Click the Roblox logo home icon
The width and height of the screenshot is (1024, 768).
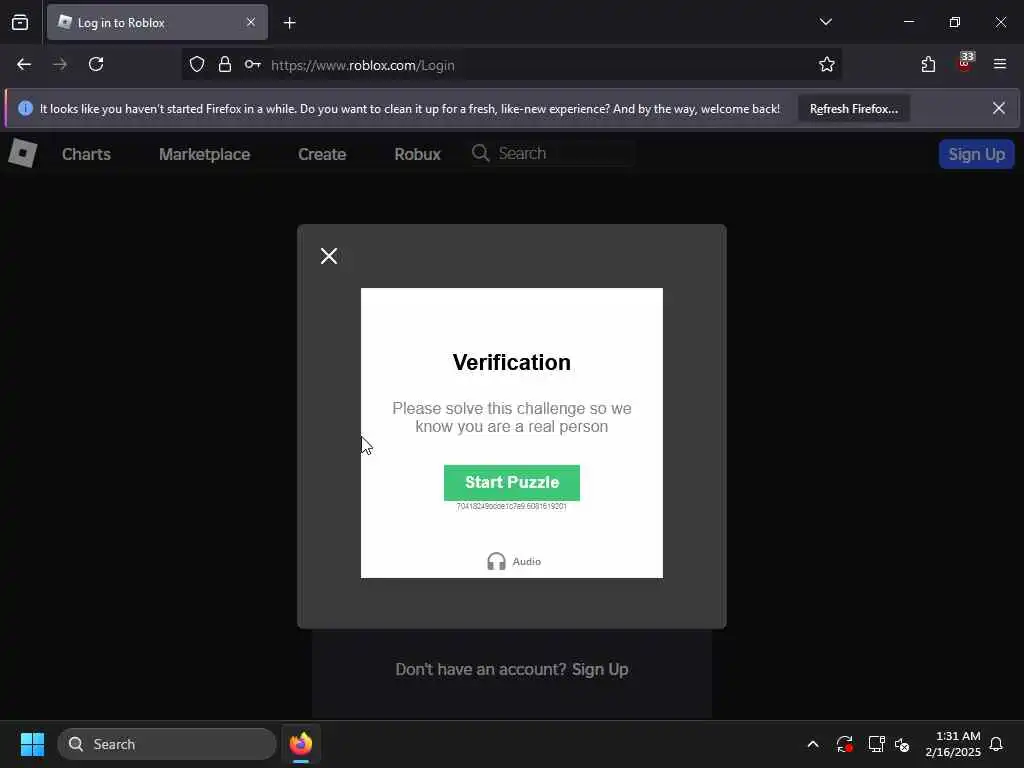coord(23,153)
